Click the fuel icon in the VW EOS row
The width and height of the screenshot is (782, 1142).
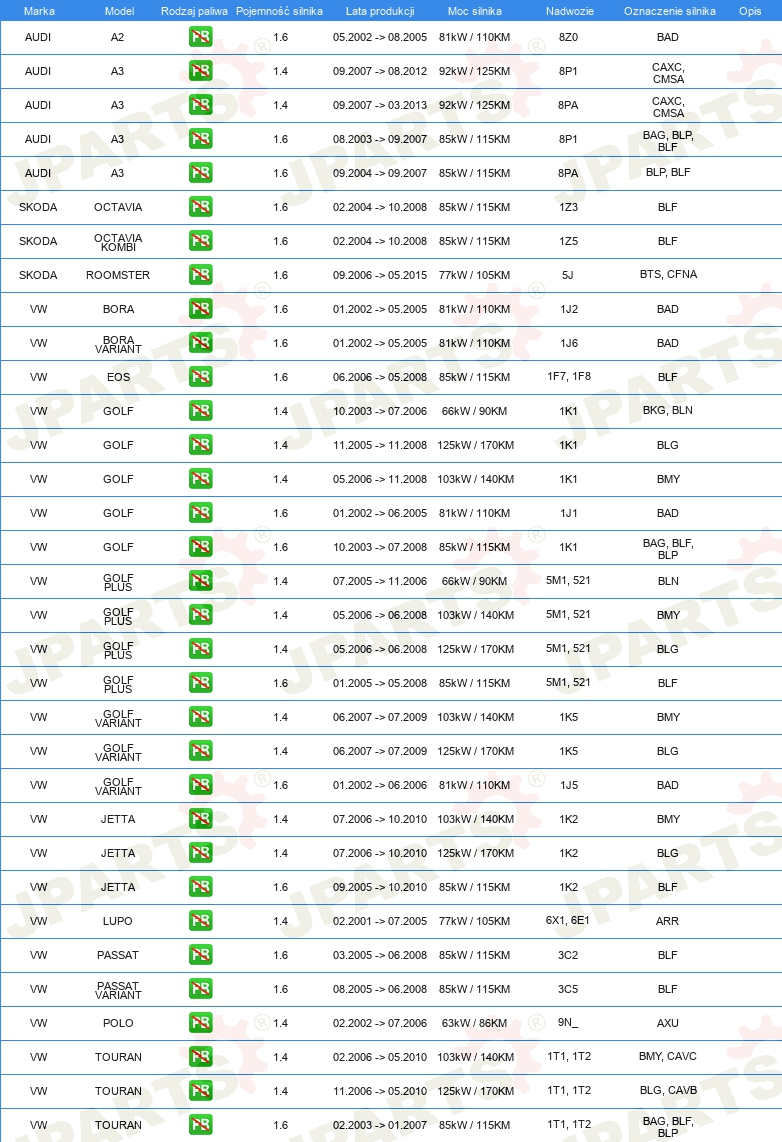tap(200, 377)
